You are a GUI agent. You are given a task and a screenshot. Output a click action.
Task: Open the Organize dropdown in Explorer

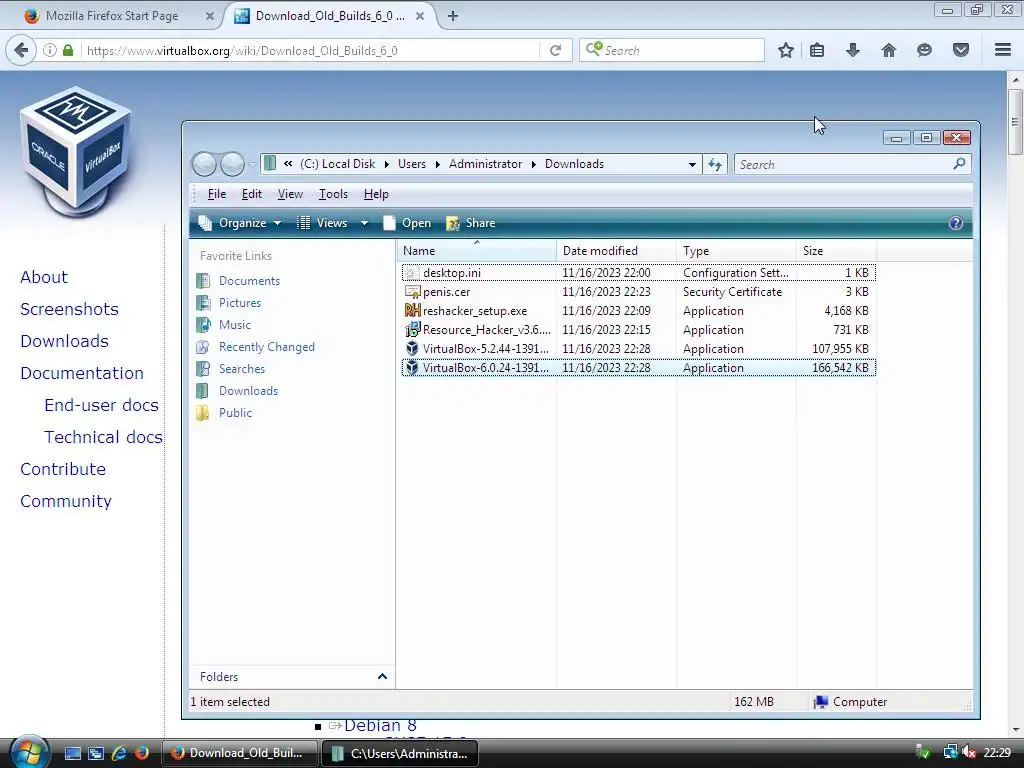coord(240,223)
